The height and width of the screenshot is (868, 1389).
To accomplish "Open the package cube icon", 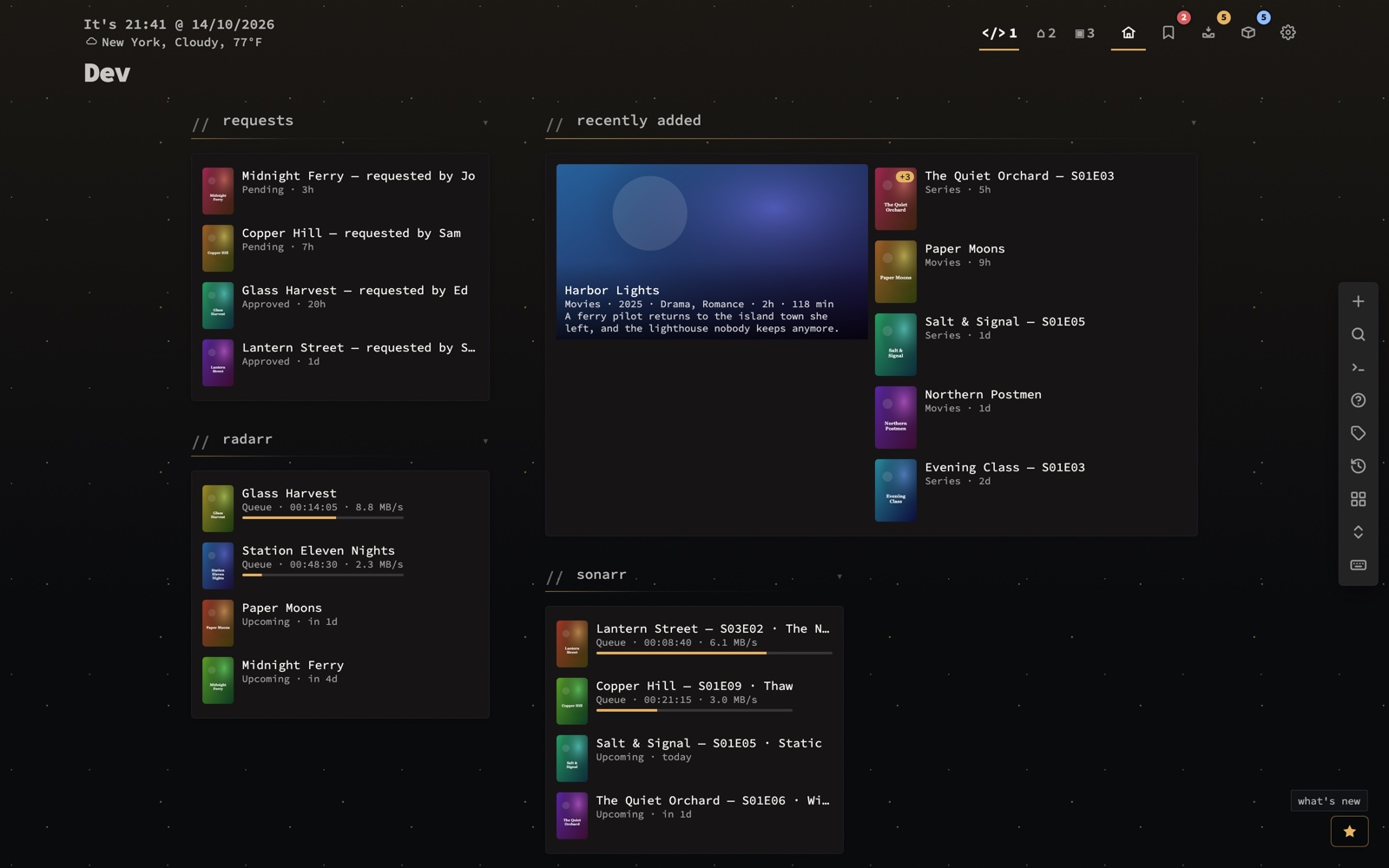I will tap(1247, 32).
